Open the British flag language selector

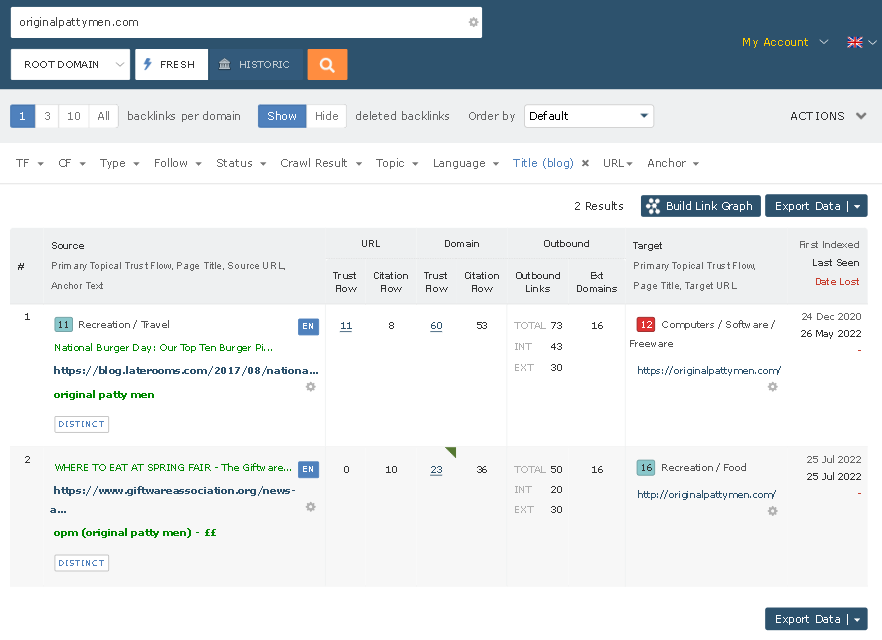pos(855,42)
